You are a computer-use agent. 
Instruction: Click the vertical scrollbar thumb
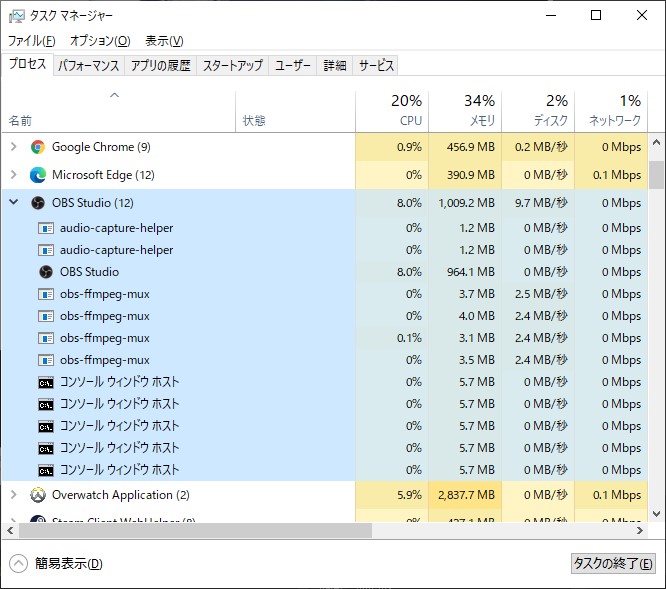click(656, 175)
